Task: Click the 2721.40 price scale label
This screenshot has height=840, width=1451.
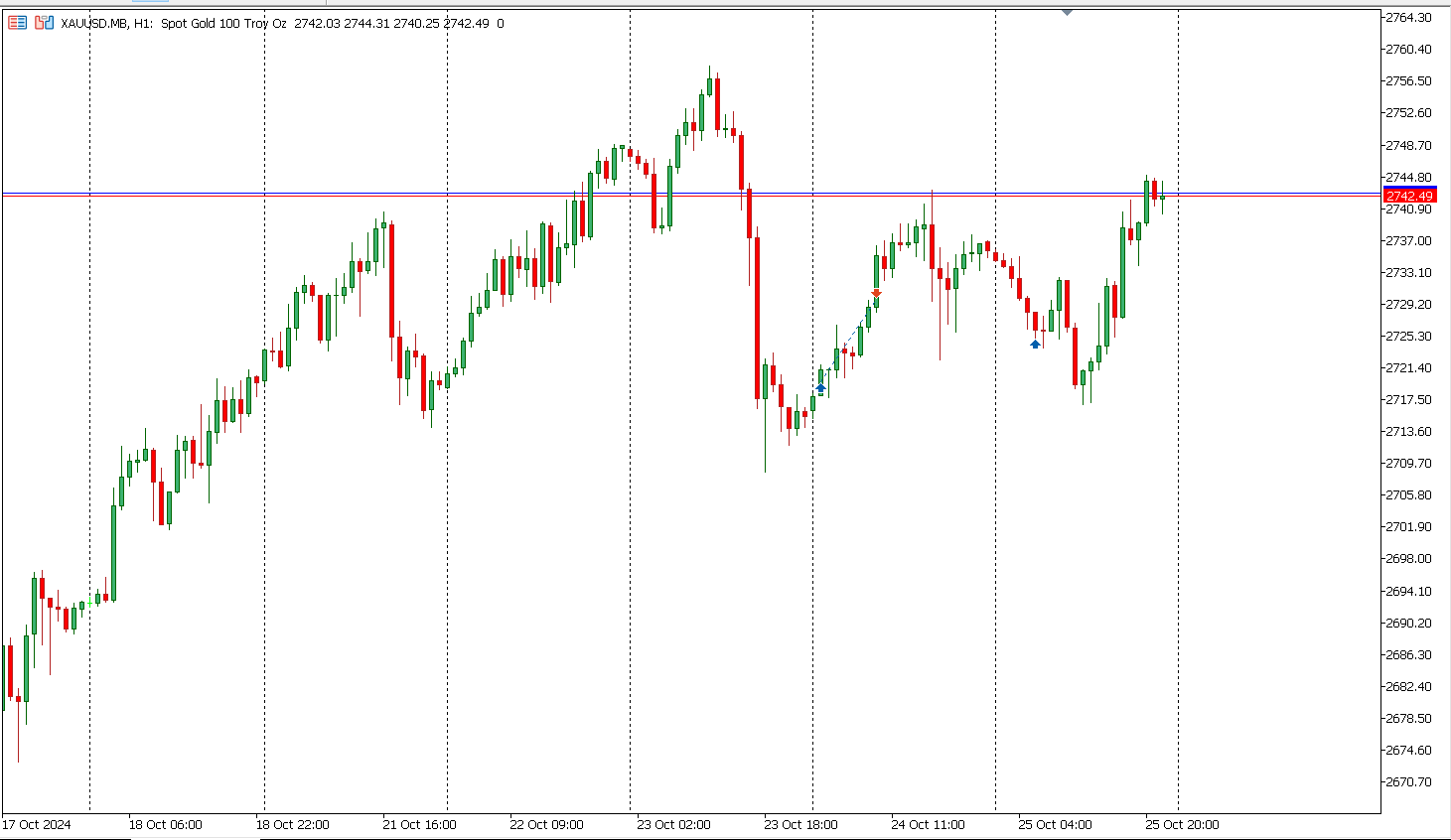Action: [x=1408, y=367]
